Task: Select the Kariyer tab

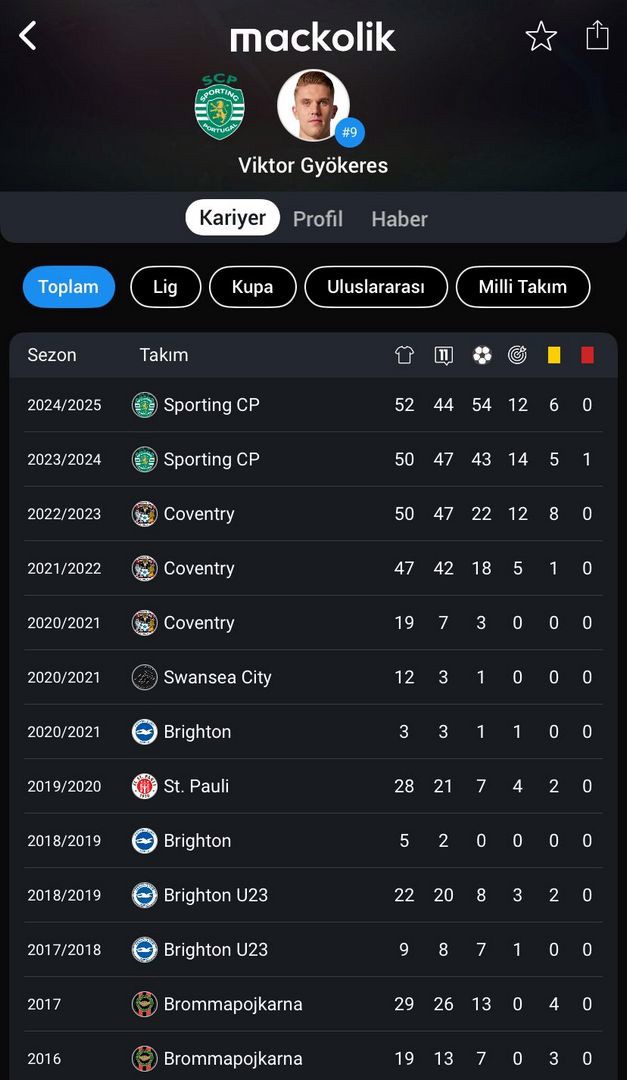Action: 232,218
